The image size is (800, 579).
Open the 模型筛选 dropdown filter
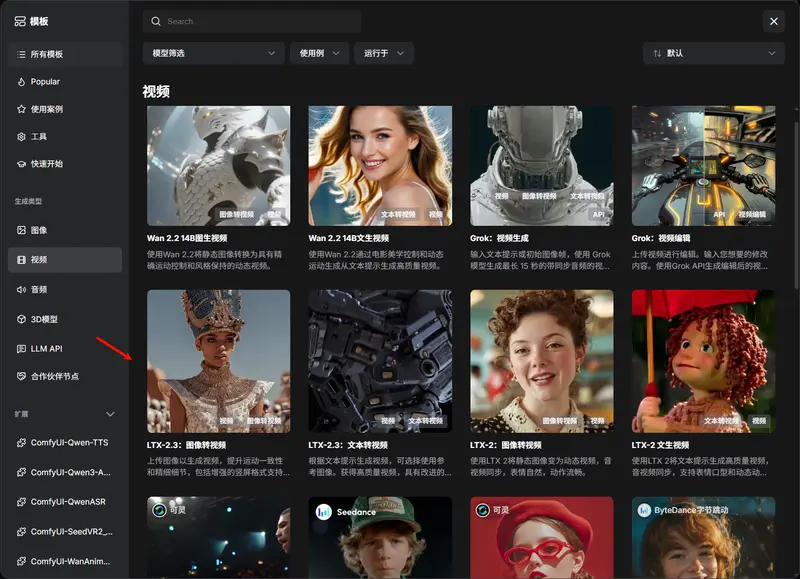click(x=214, y=53)
